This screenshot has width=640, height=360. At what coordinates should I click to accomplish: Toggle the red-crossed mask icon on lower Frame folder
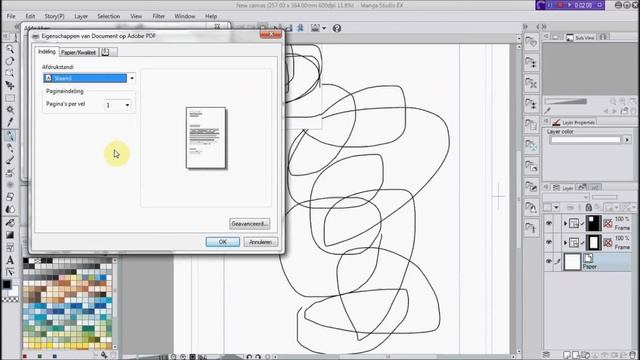(x=608, y=243)
